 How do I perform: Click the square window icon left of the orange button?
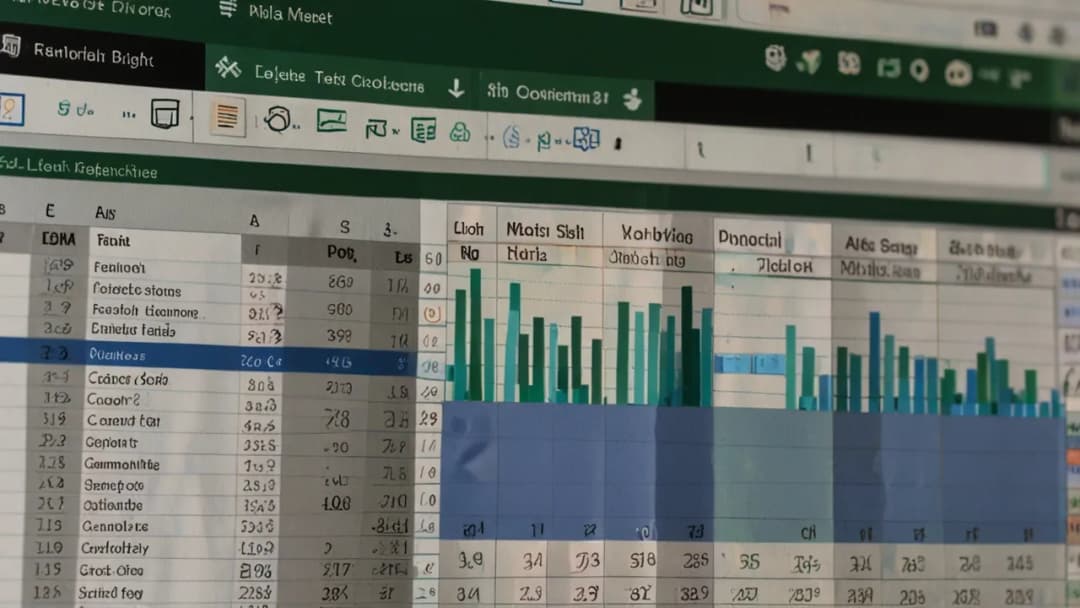click(x=164, y=113)
